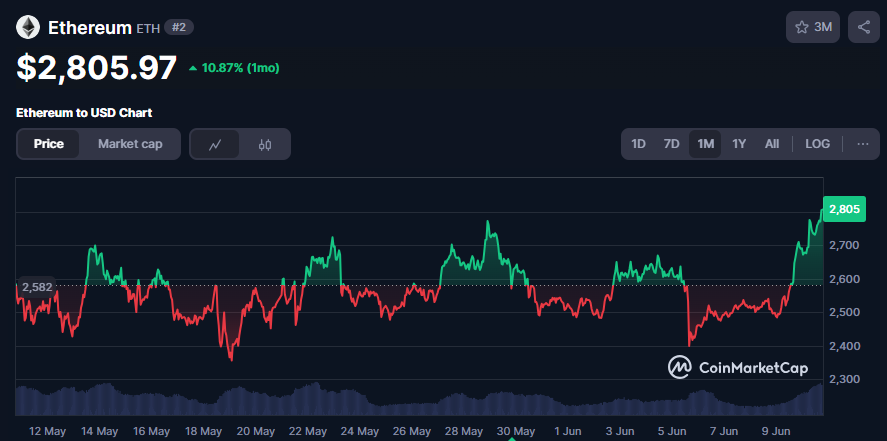Switch to line chart view
This screenshot has height=441, width=887.
click(214, 144)
